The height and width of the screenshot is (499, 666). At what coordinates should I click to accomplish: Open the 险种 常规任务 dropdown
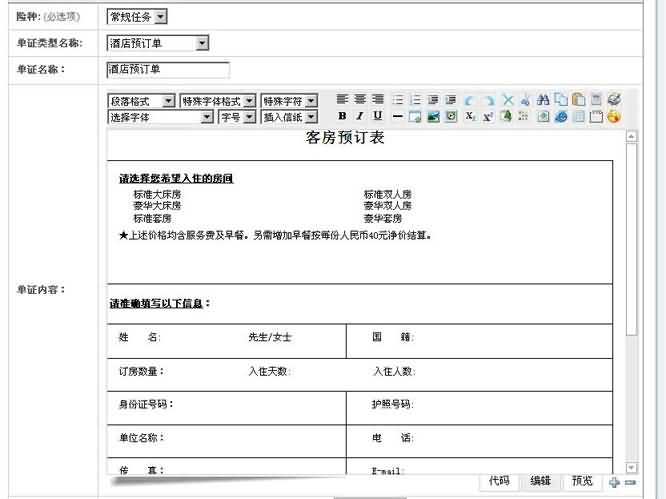click(137, 17)
